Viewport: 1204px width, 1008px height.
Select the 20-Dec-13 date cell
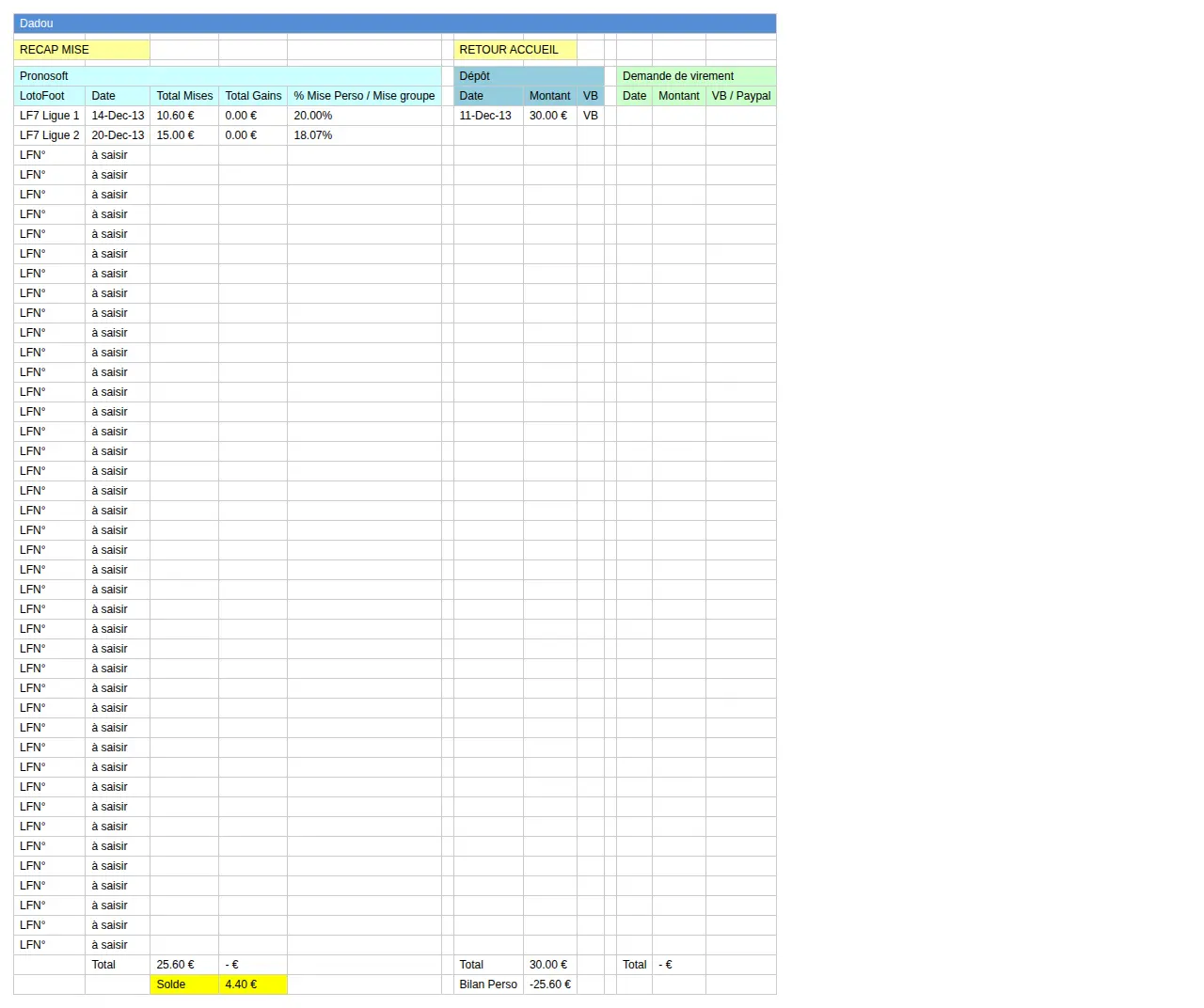coord(118,135)
